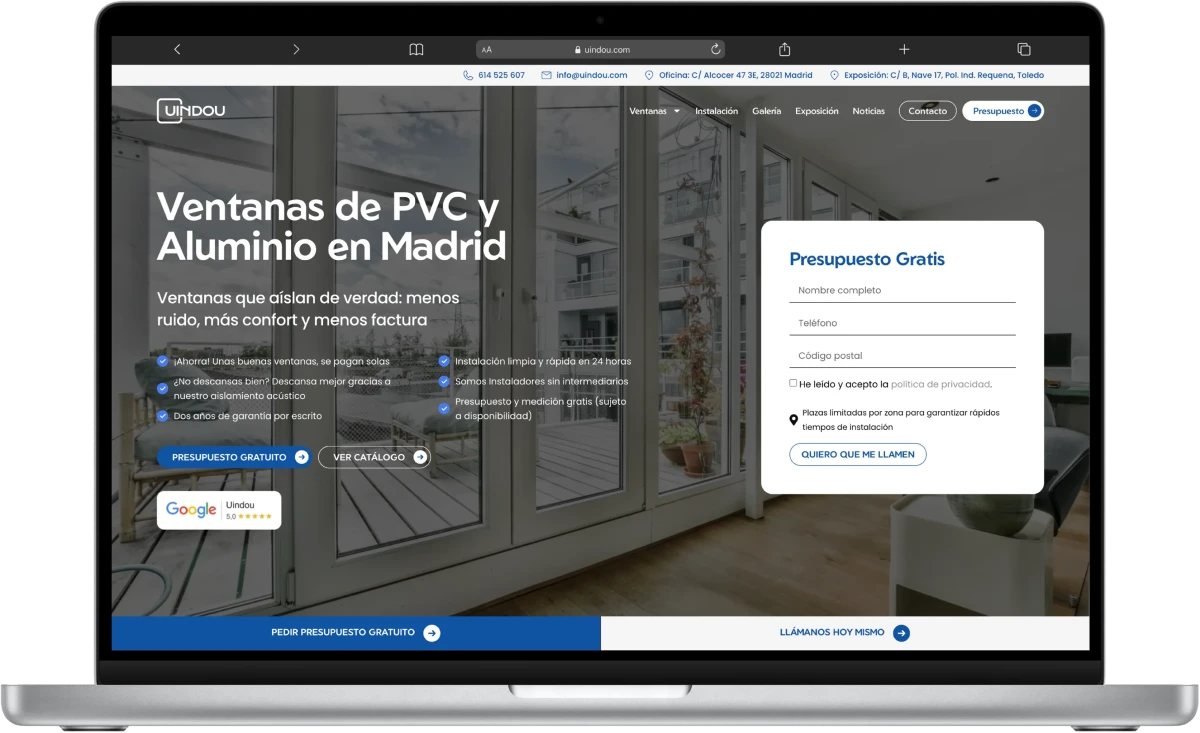Select Noticias in the navigation menu

click(868, 111)
